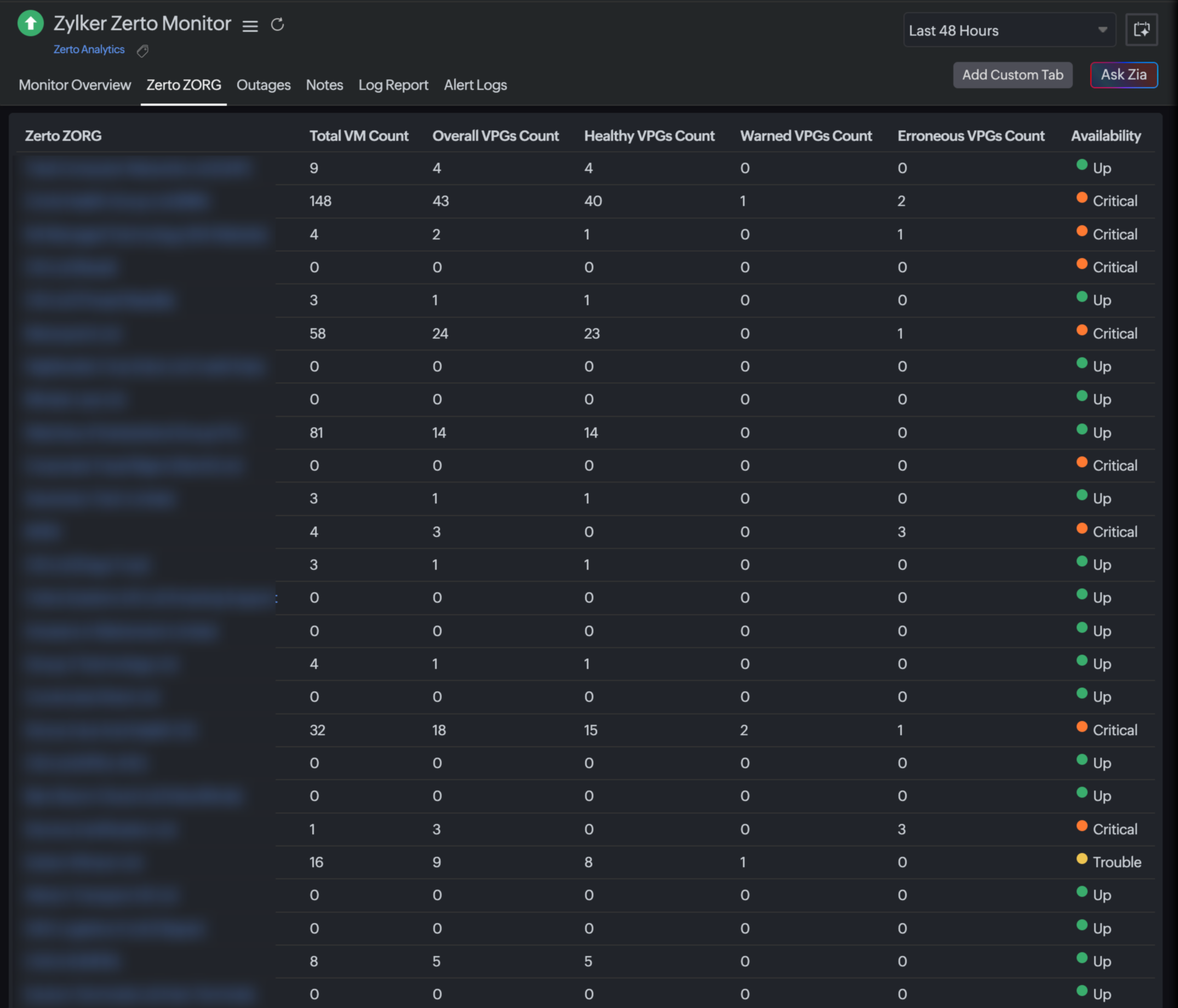
Task: Click the green up-arrow monitor status icon
Action: [31, 24]
